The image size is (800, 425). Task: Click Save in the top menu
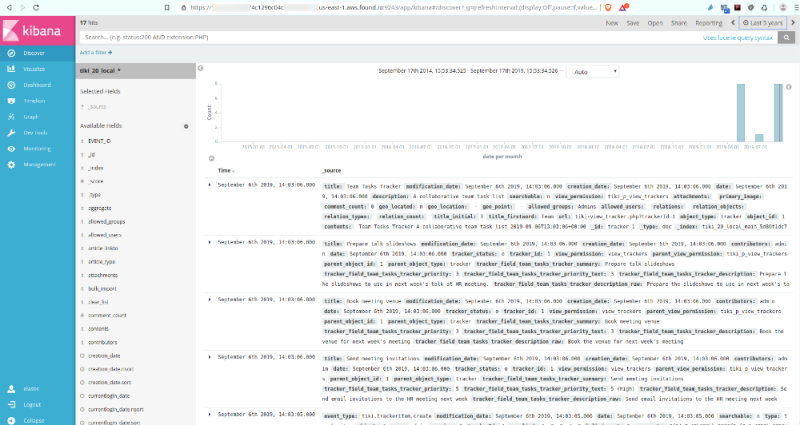[633, 23]
